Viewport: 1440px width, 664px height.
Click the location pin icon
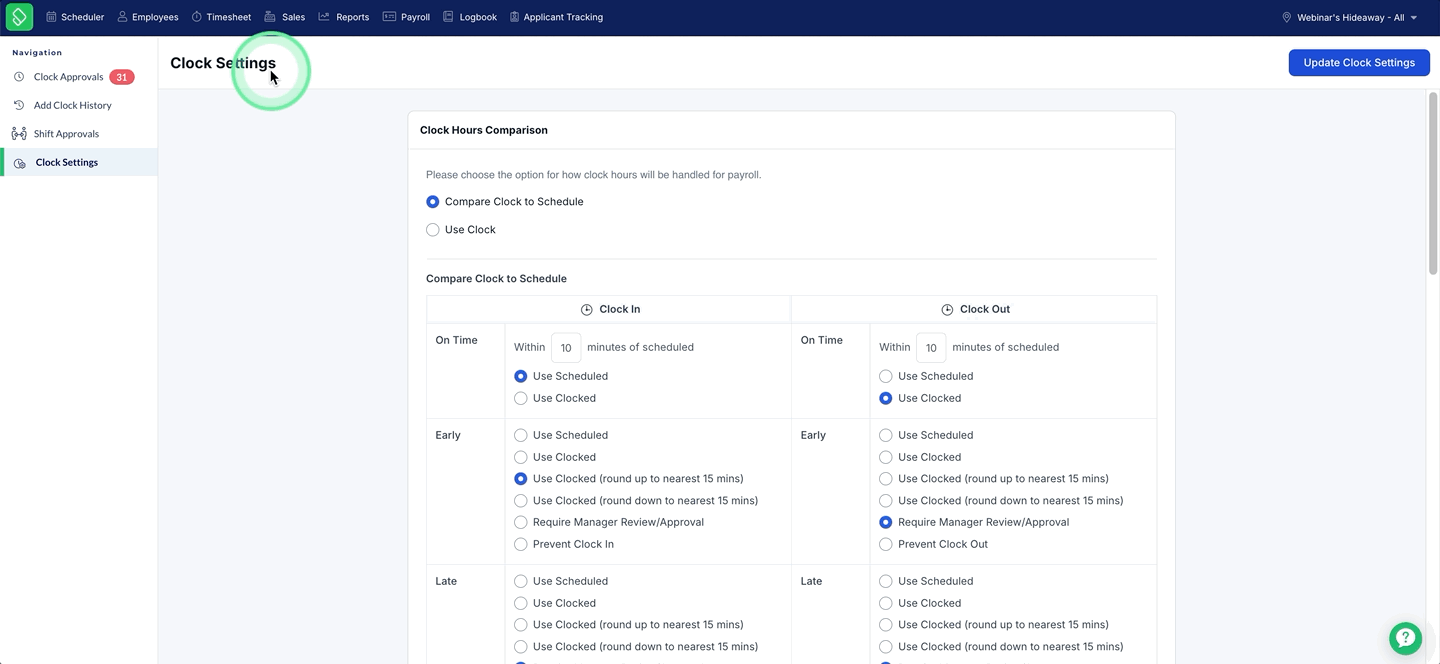pos(1287,17)
